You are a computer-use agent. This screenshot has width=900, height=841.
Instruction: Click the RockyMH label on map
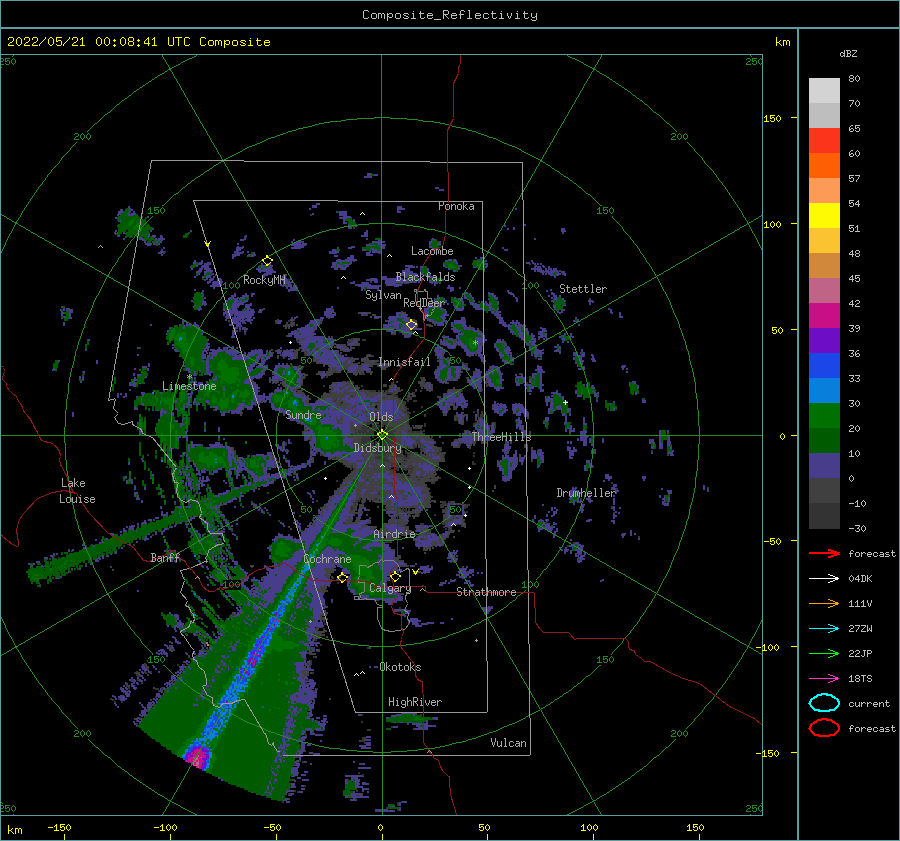(264, 280)
